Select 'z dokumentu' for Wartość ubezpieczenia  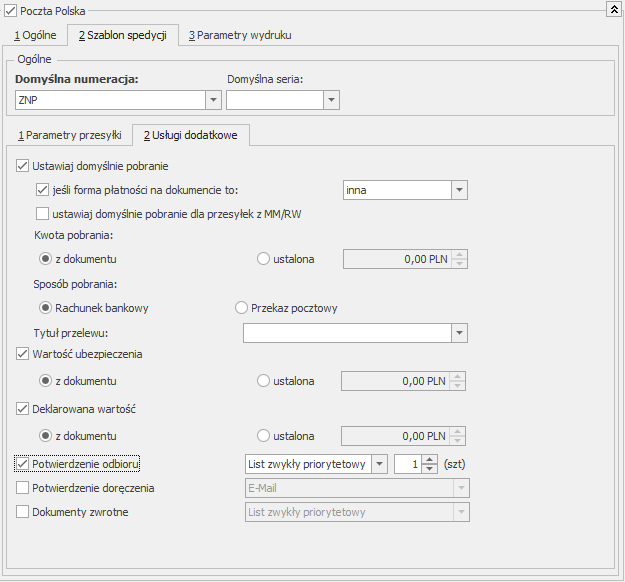tap(45, 381)
